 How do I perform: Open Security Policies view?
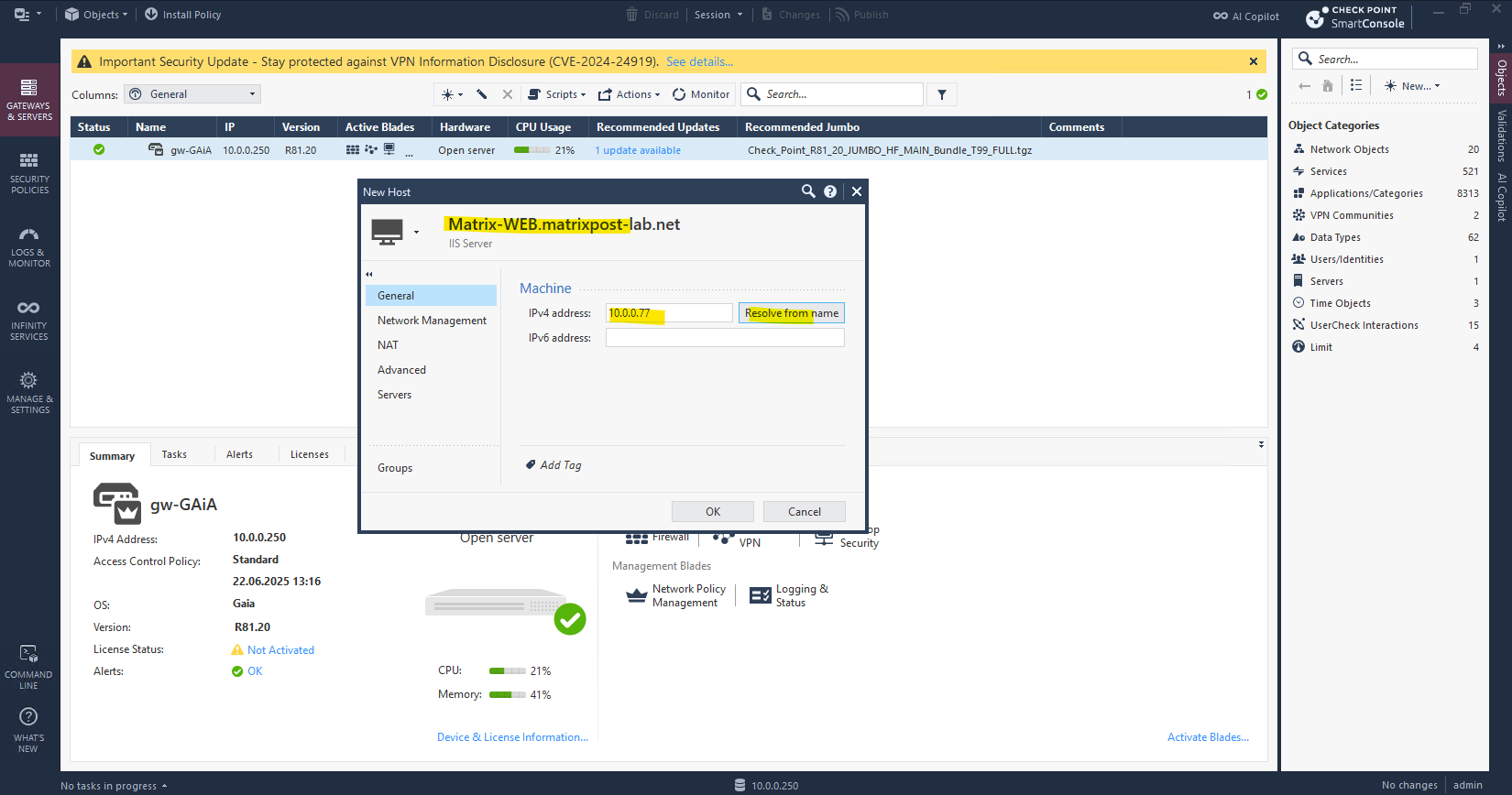point(29,174)
